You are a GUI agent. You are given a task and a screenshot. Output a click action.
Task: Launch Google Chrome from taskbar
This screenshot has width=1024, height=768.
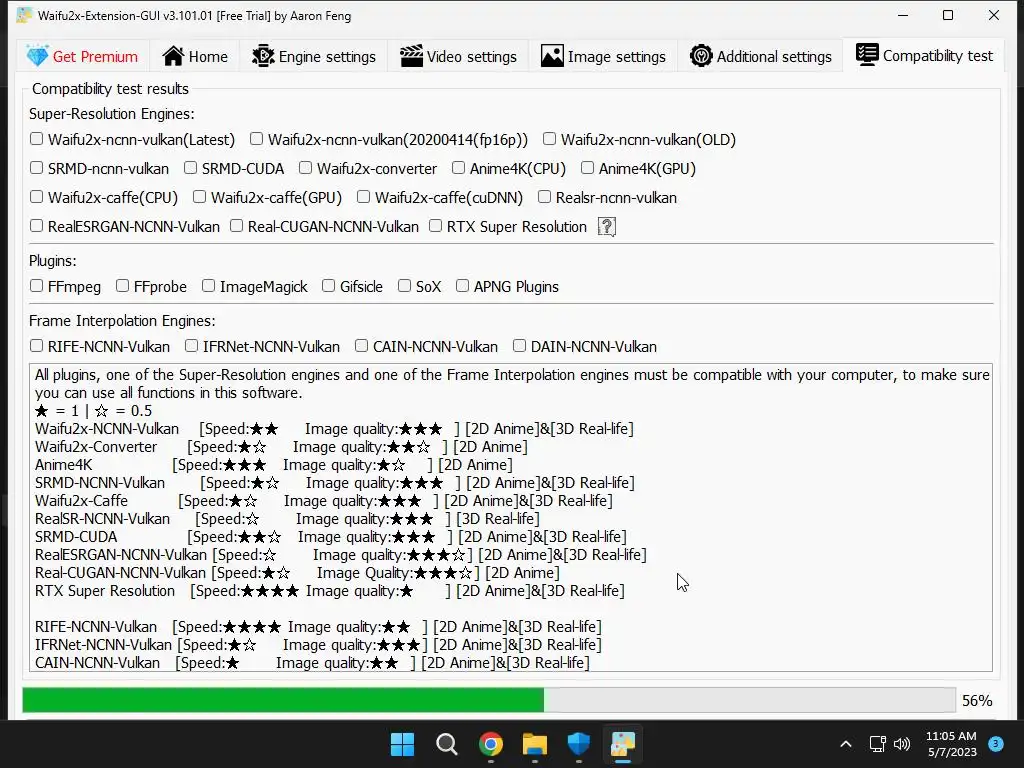click(x=490, y=744)
